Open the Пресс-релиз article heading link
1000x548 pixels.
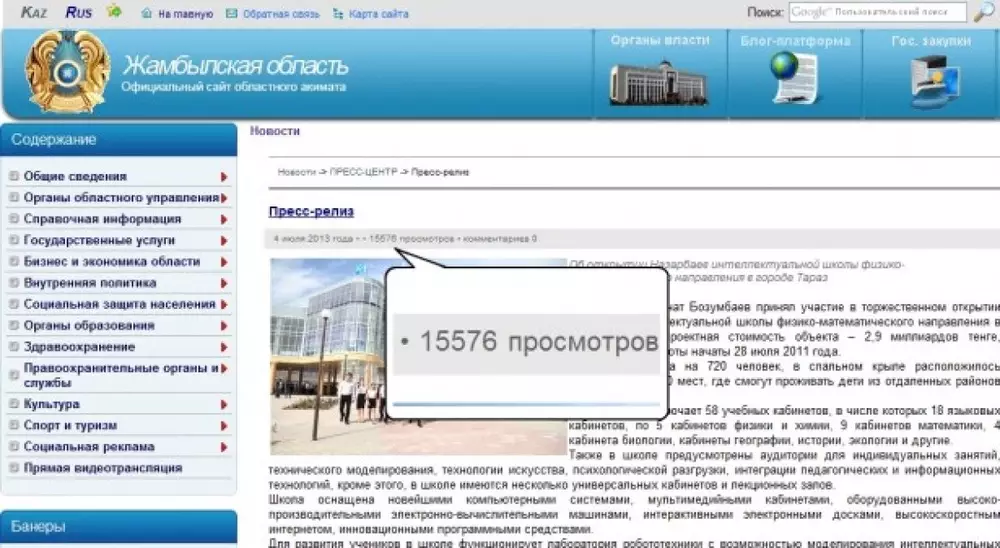311,212
